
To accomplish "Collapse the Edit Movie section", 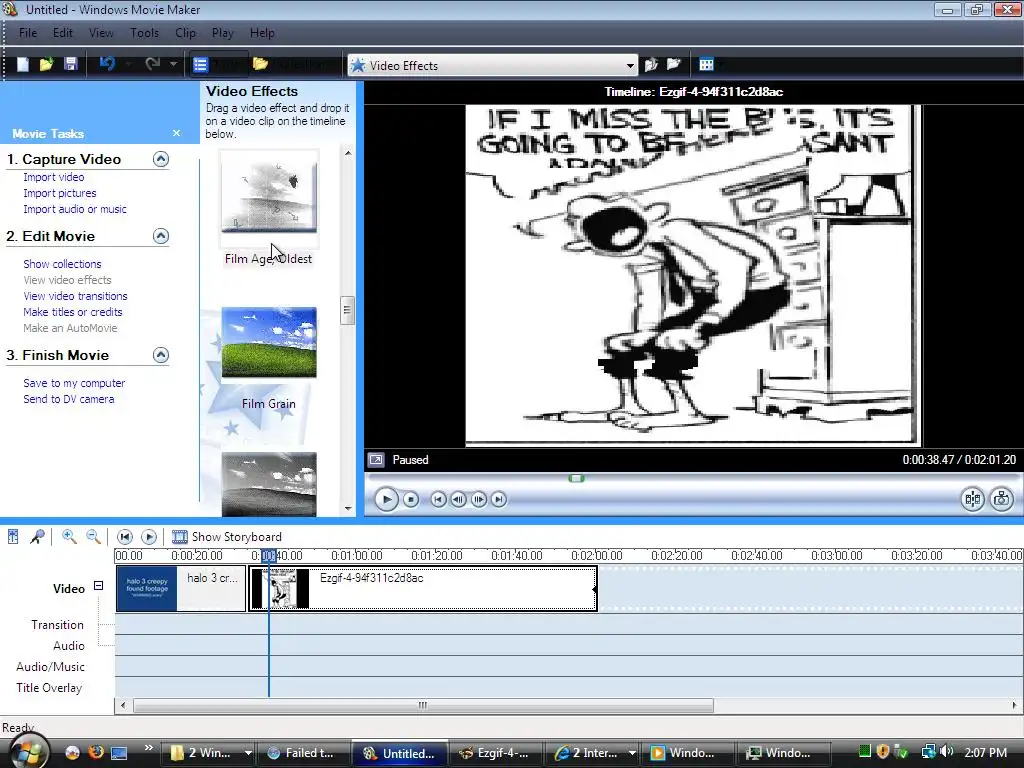I will coord(161,236).
